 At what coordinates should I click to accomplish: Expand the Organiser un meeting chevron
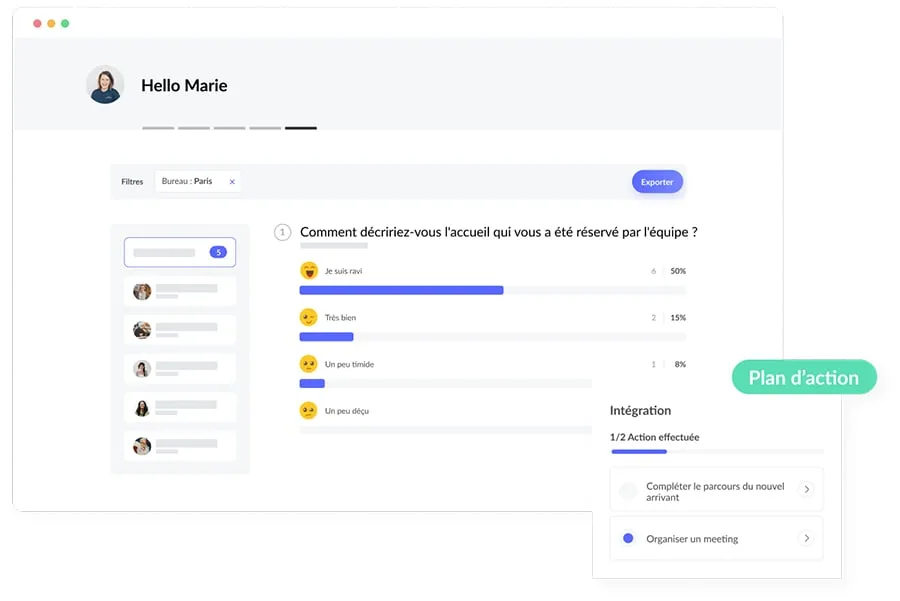pyautogui.click(x=806, y=538)
